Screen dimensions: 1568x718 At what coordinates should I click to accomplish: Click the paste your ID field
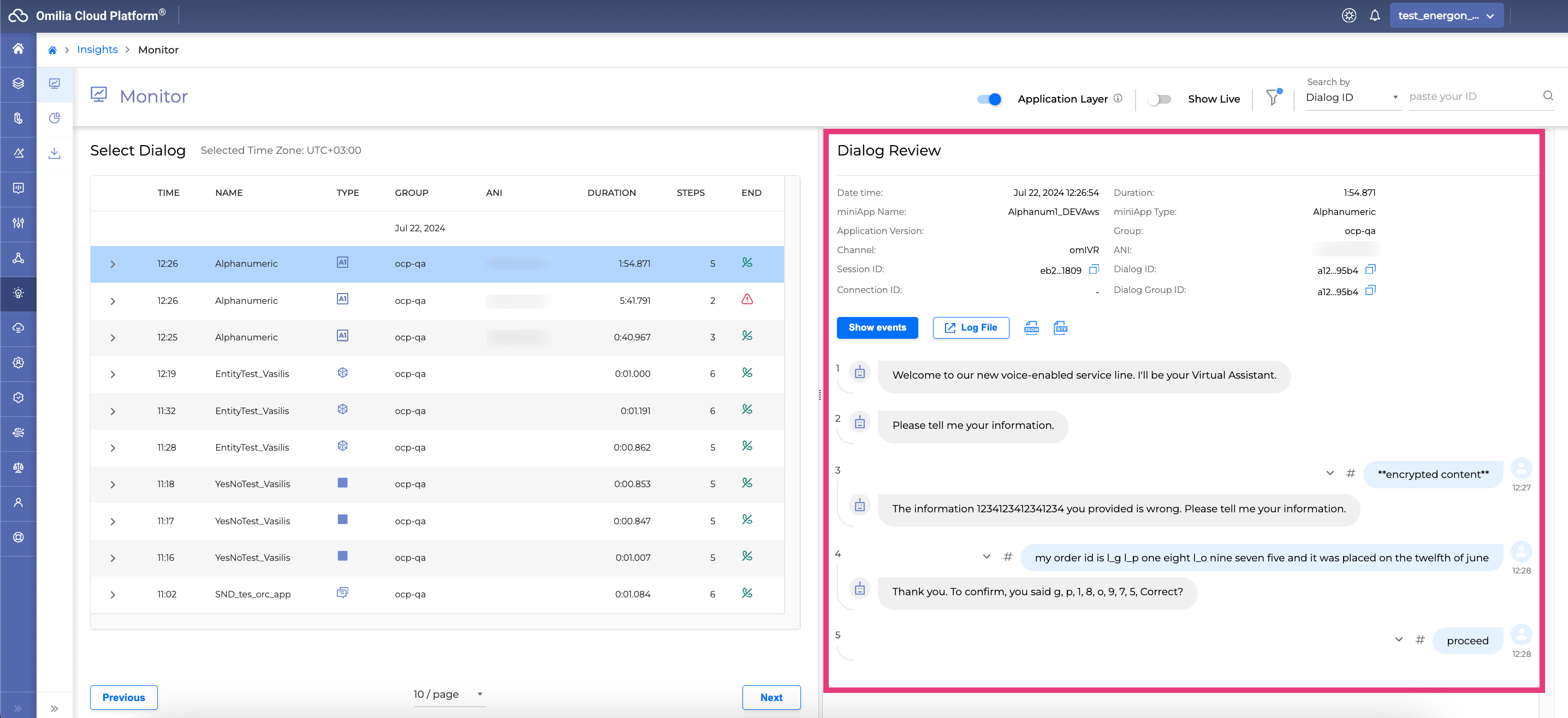1473,97
